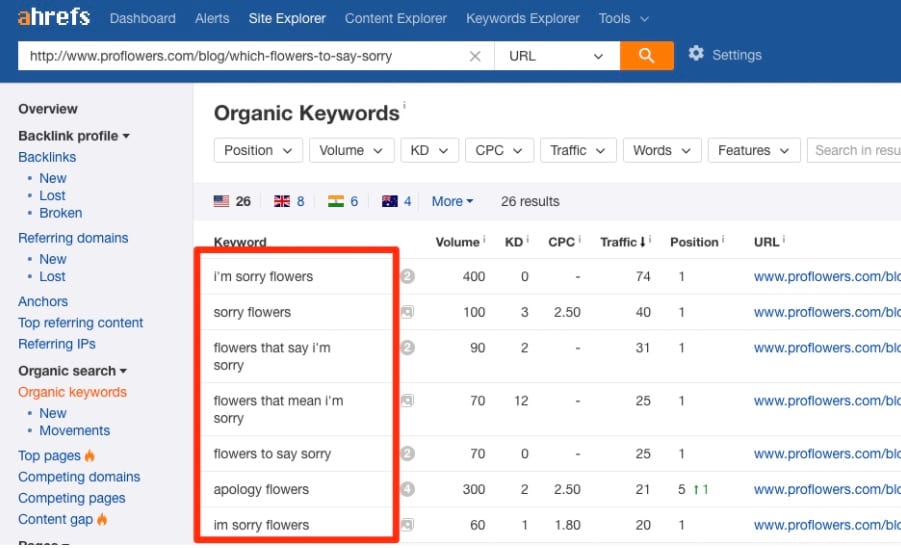901x548 pixels.
Task: Open the Position filter dropdown
Action: click(x=259, y=150)
